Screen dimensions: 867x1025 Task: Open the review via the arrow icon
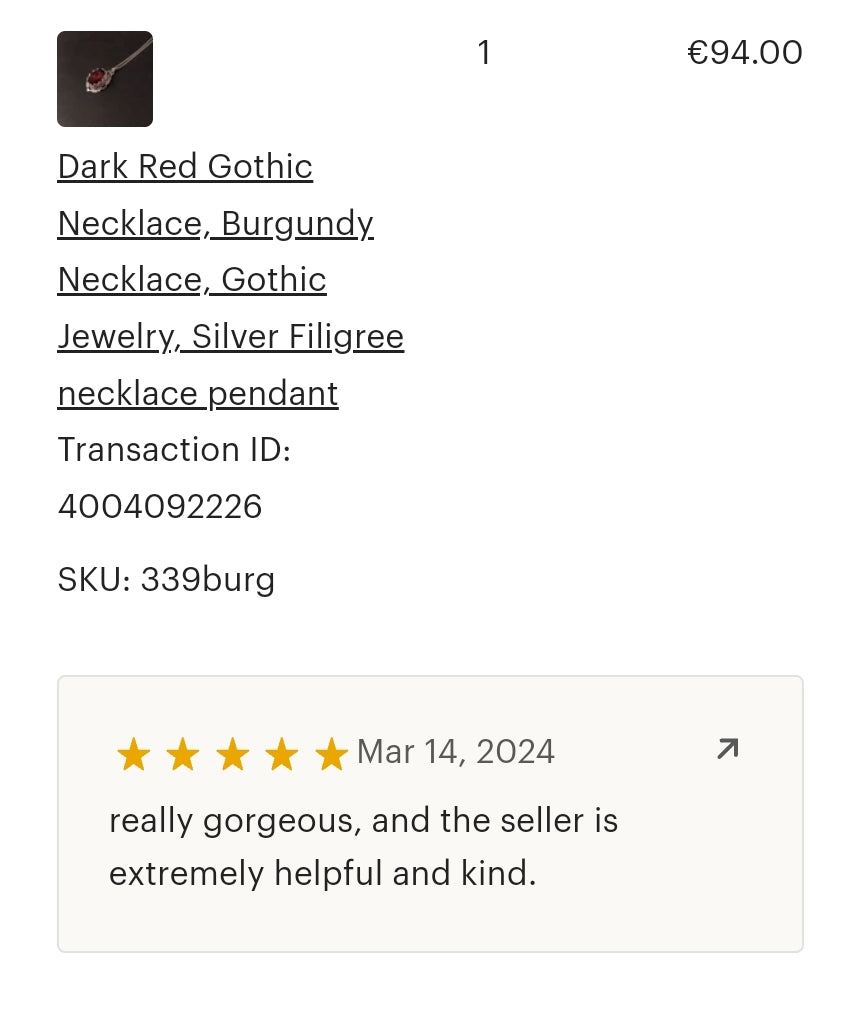coord(727,749)
